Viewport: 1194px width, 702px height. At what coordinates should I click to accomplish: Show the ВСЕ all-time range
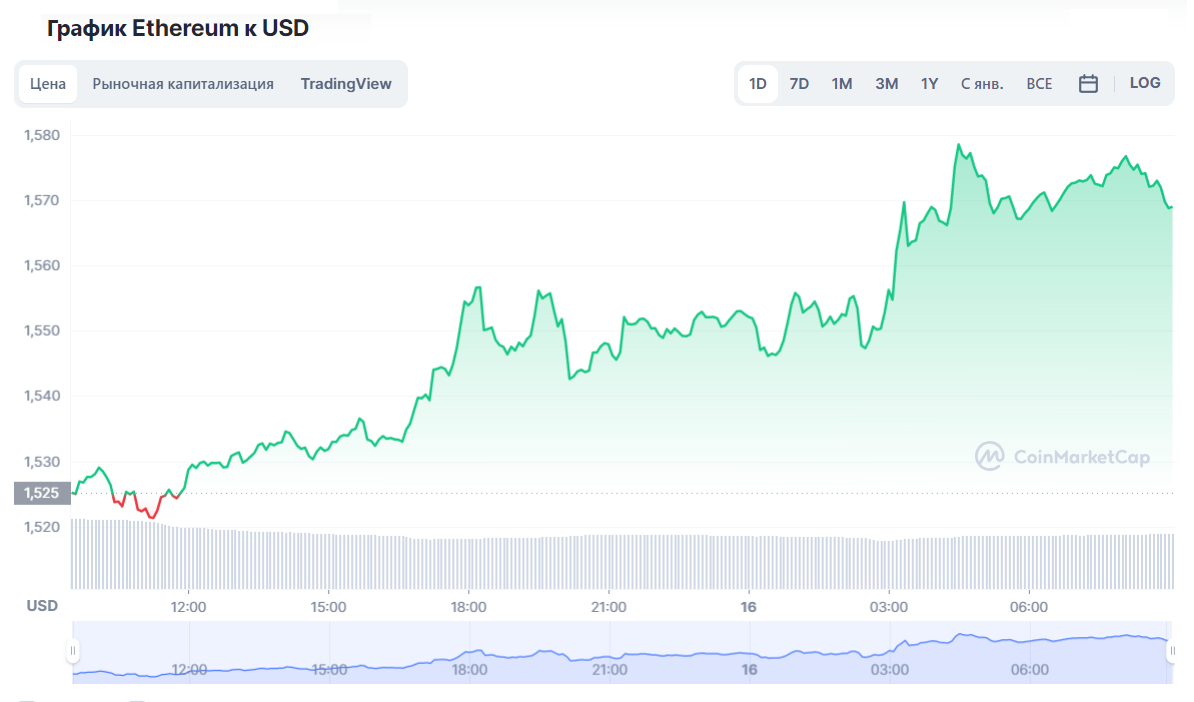point(1039,84)
